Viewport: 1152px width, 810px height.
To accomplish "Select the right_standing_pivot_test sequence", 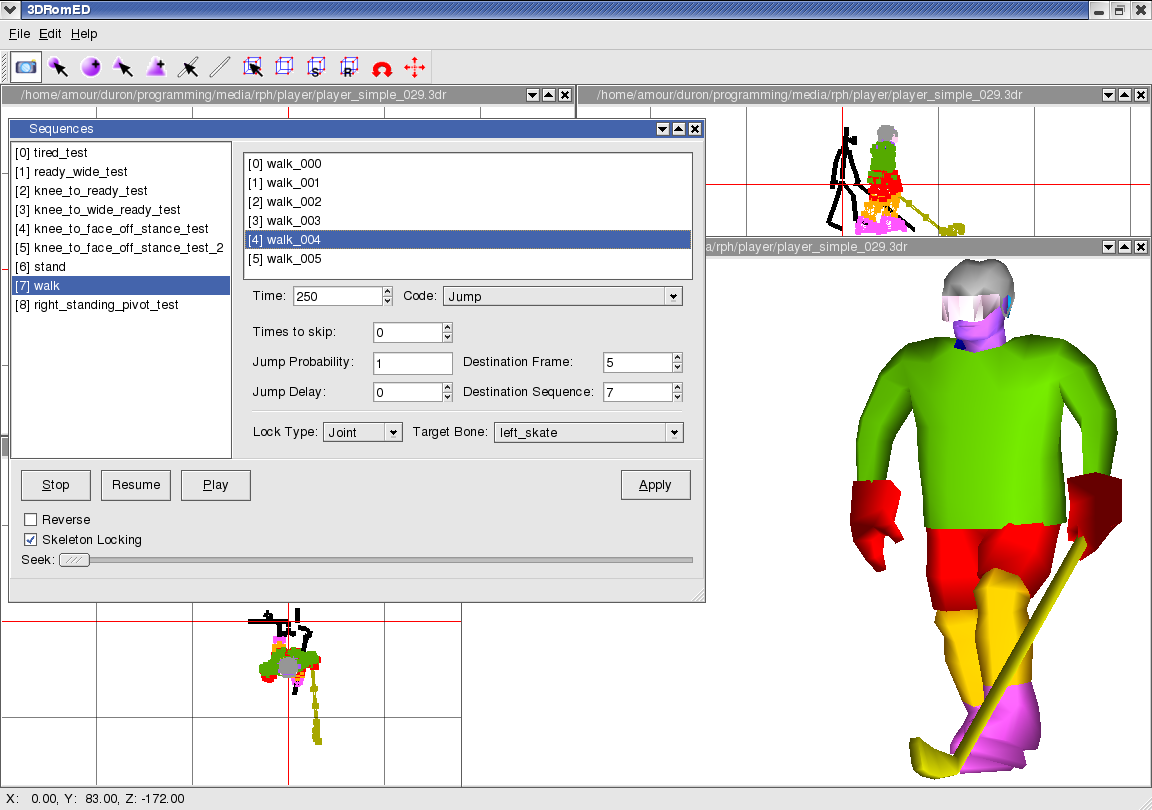I will (x=121, y=305).
